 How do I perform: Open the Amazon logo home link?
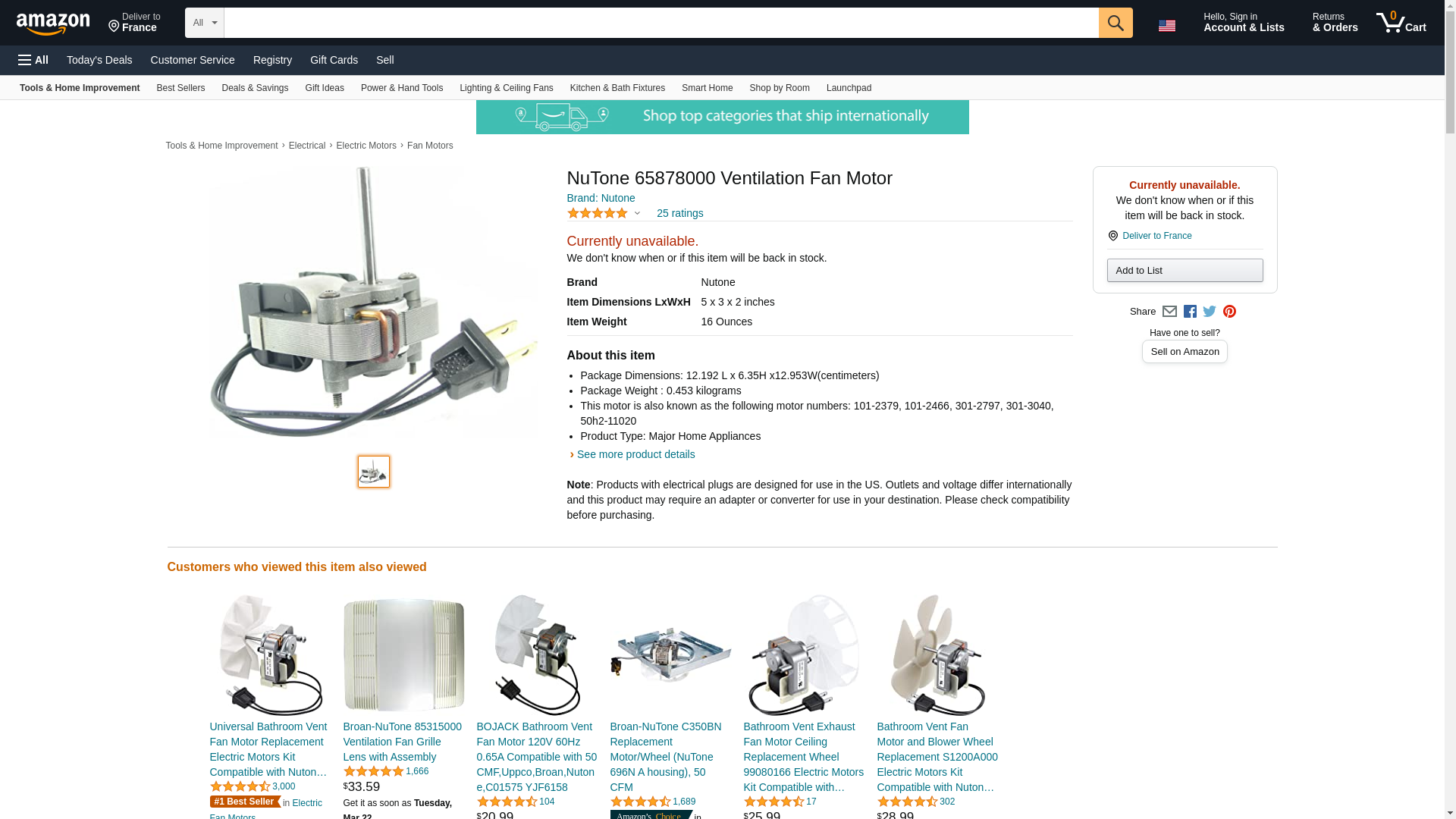(53, 24)
